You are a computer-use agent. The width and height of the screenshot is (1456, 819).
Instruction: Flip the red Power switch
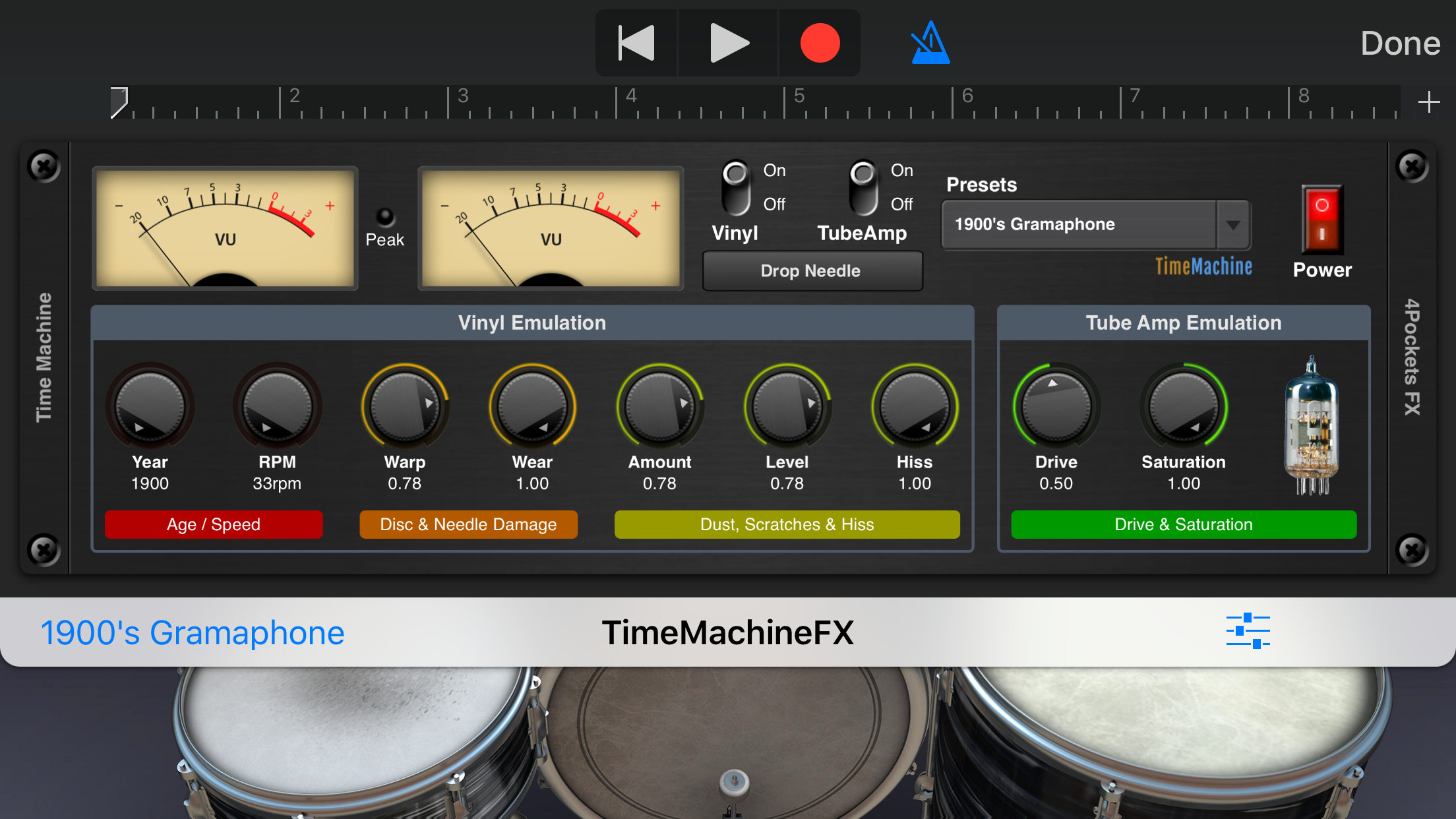(x=1321, y=220)
